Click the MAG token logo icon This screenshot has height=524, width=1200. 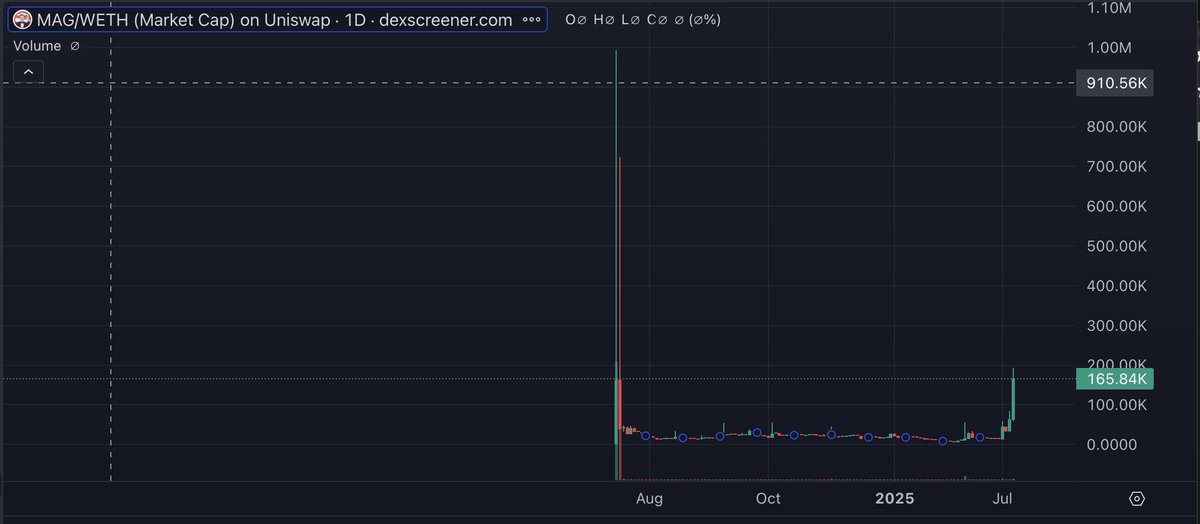(21, 20)
